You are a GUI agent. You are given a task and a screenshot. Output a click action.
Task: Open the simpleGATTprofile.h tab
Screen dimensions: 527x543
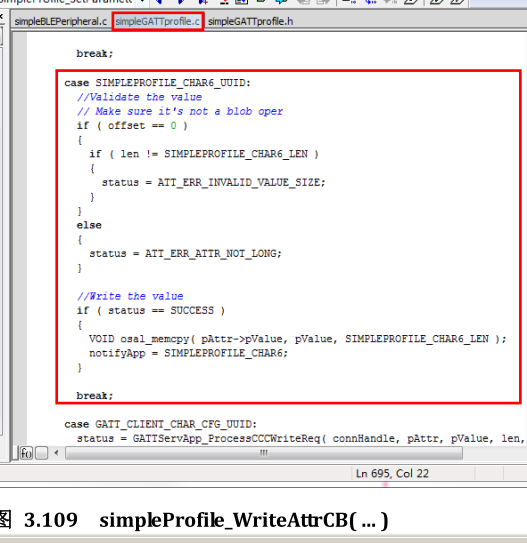(250, 21)
